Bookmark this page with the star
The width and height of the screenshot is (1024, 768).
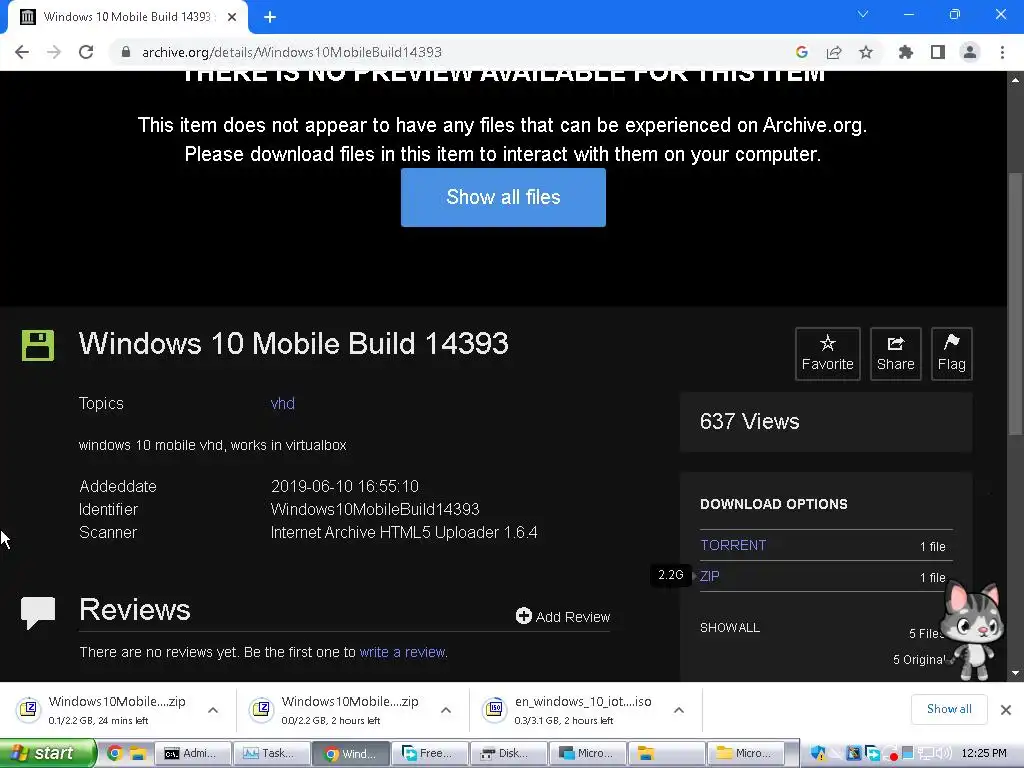coord(866,52)
